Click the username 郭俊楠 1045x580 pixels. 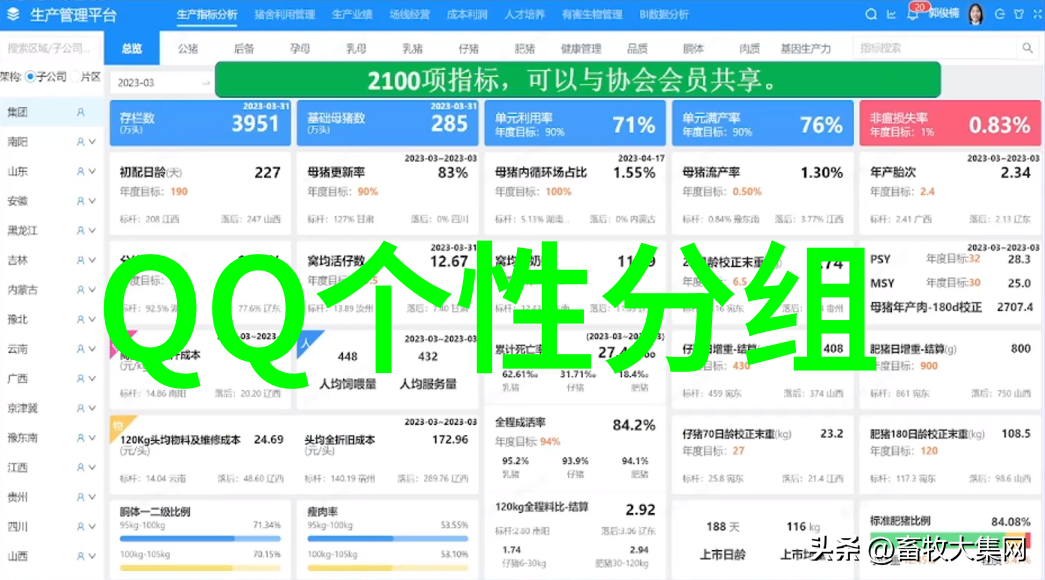[x=944, y=14]
